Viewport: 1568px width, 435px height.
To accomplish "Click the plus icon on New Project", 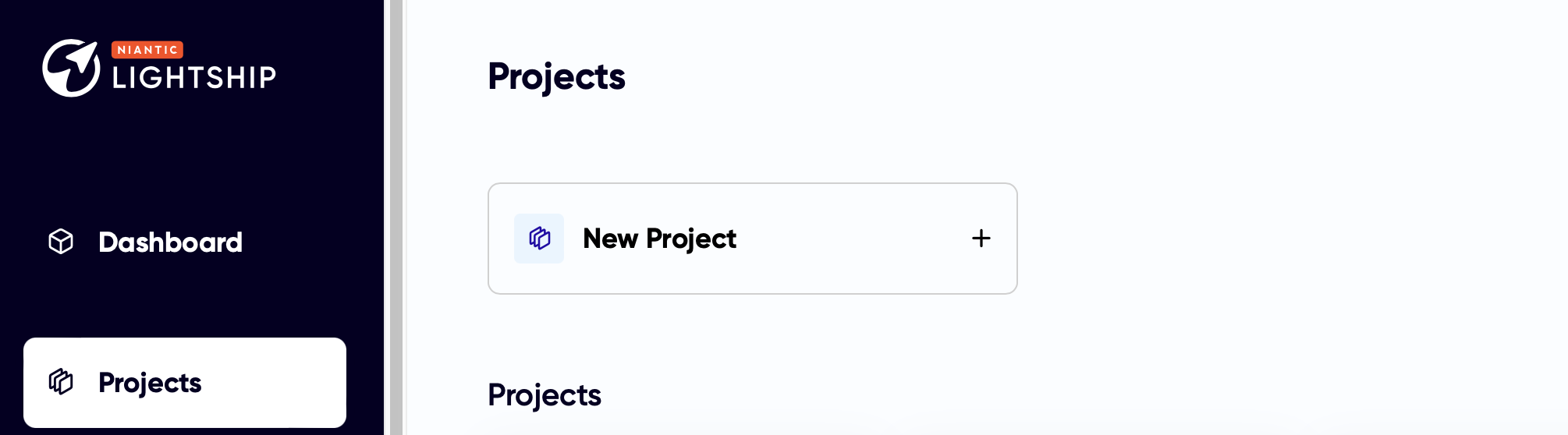I will pyautogui.click(x=981, y=239).
